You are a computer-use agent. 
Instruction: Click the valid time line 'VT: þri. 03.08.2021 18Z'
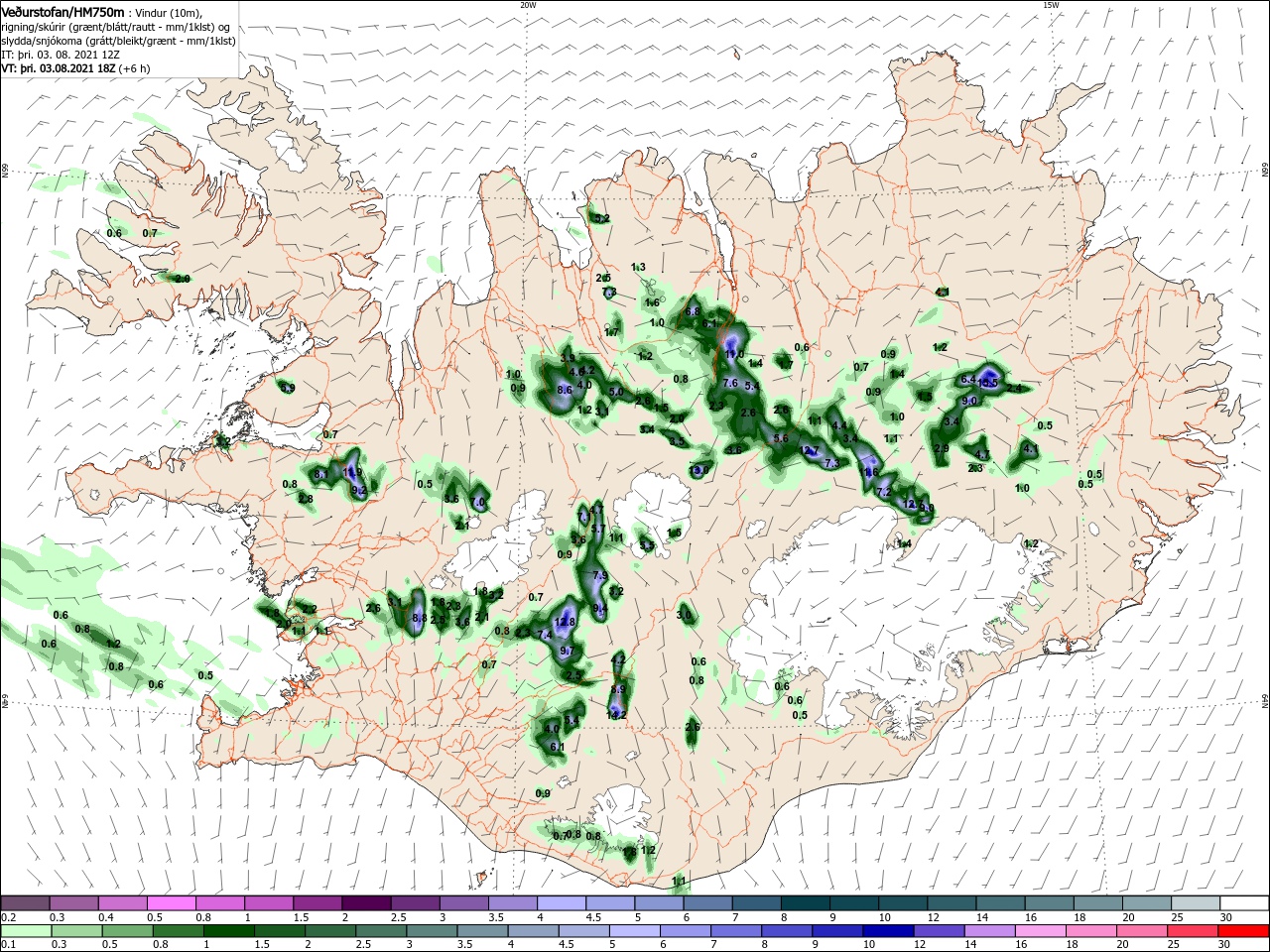60,68
